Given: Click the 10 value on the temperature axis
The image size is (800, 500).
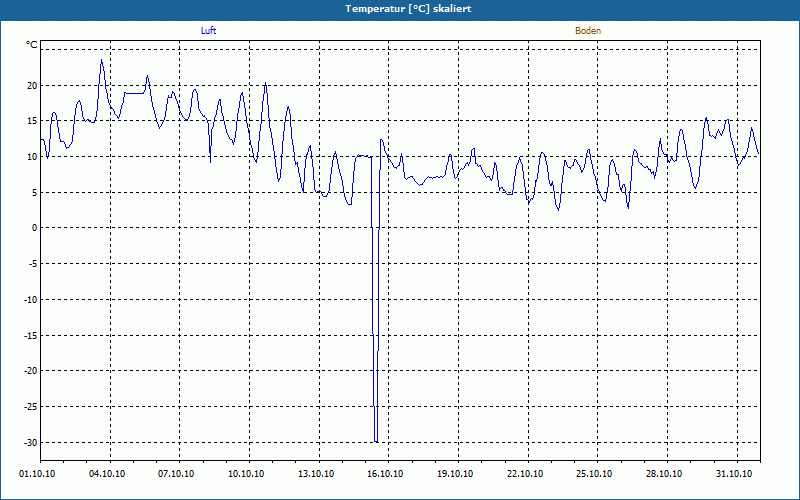Looking at the screenshot, I should [x=33, y=157].
